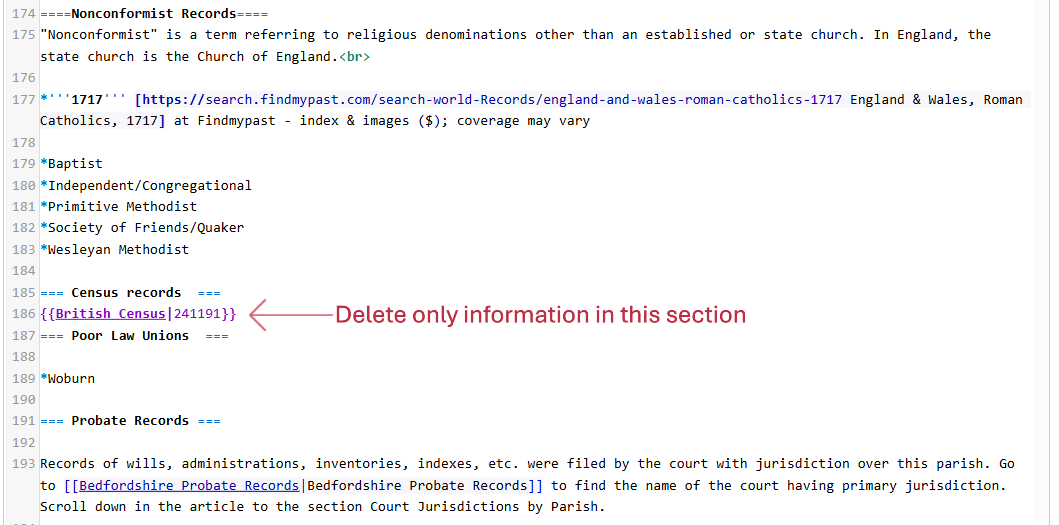Select line number 174 in the gutter

point(24,14)
